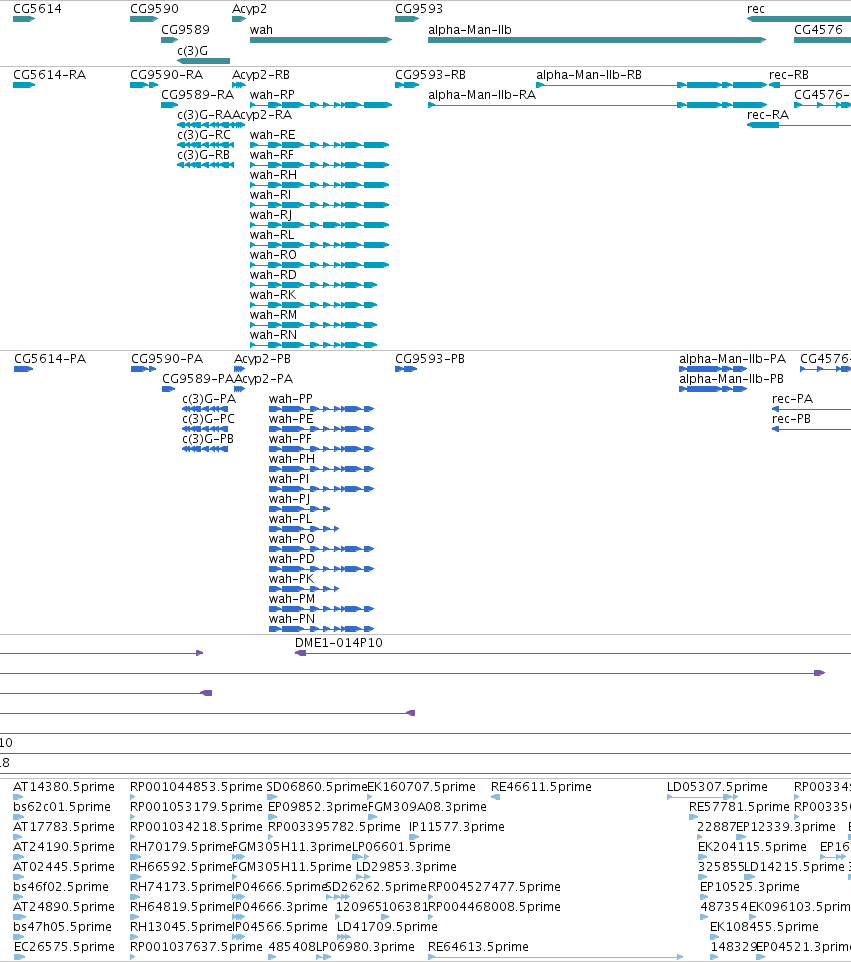This screenshot has height=962, width=851.
Task: Select the CG9590 gene label
Action: coord(155,9)
